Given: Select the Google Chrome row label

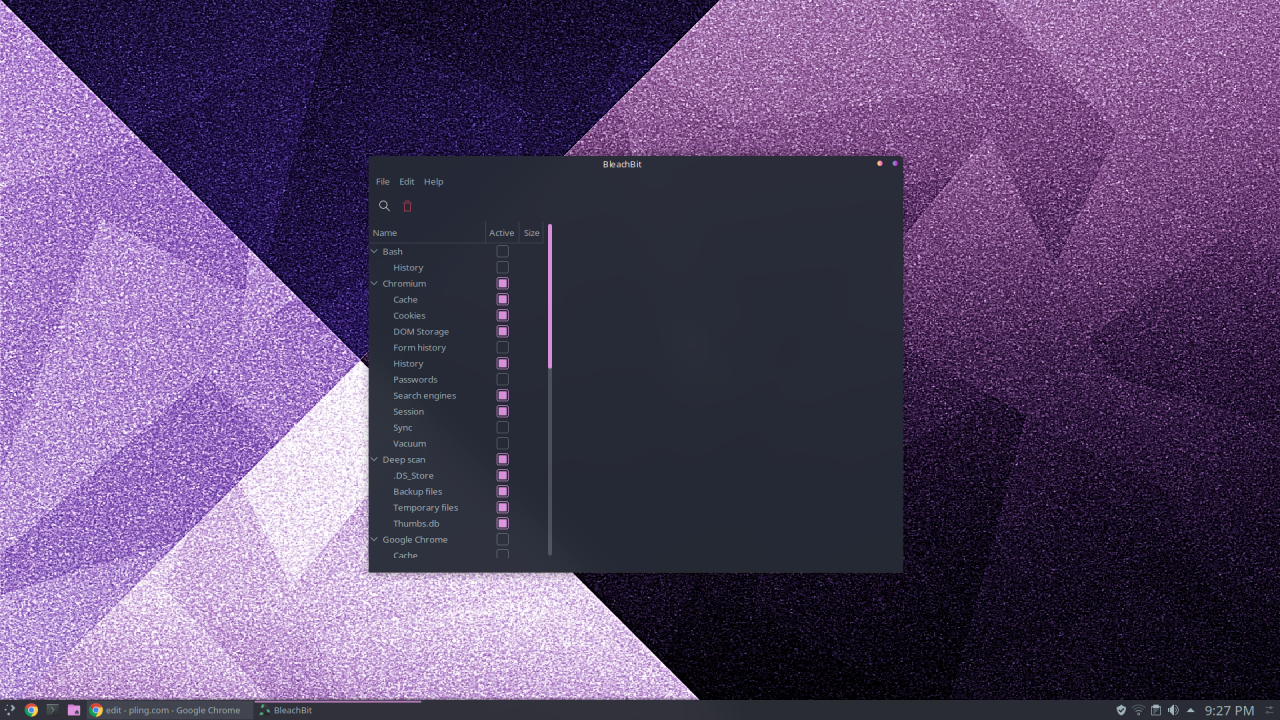Looking at the screenshot, I should 415,539.
